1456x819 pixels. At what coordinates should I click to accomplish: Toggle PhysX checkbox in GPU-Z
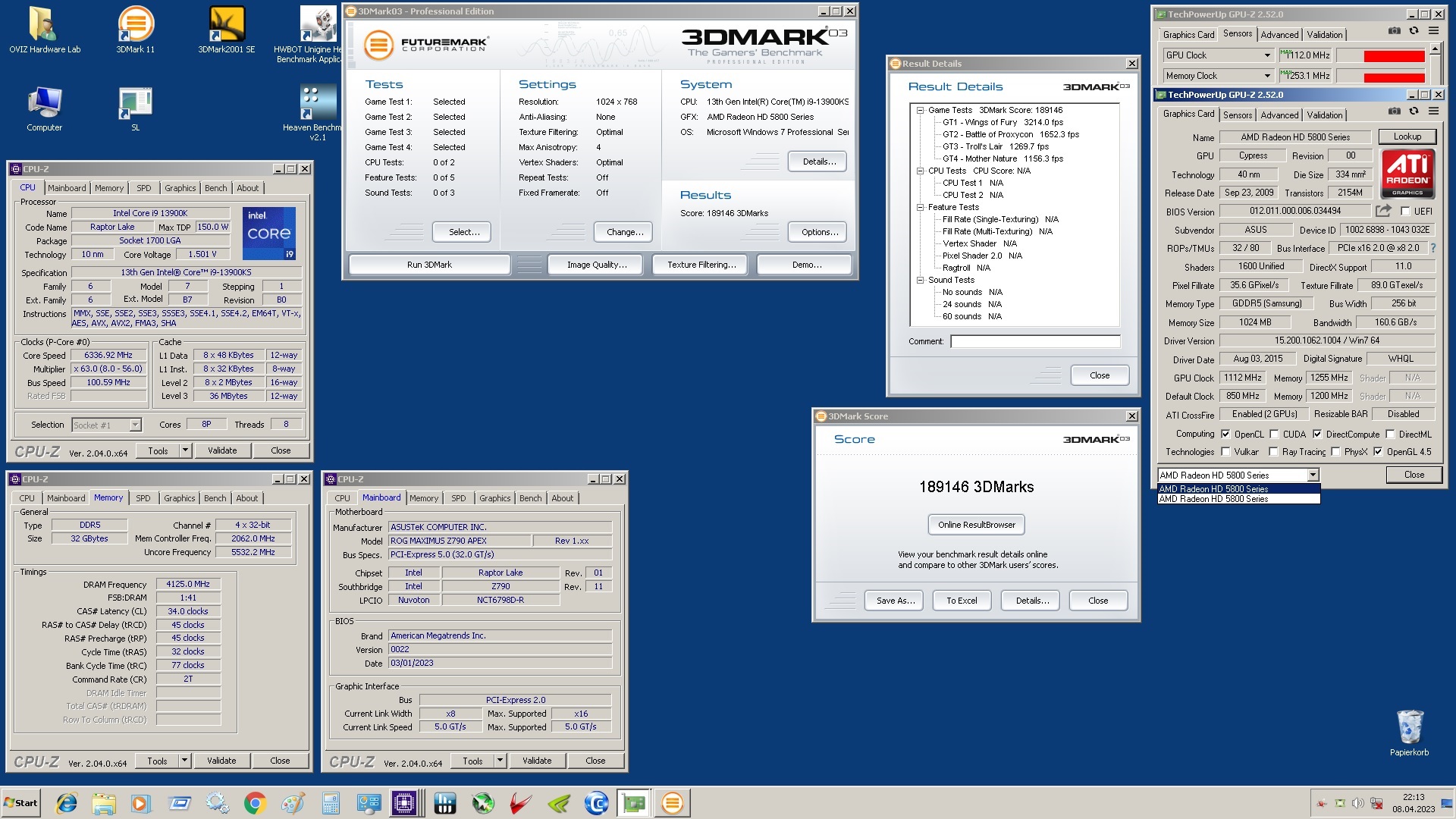(x=1335, y=452)
